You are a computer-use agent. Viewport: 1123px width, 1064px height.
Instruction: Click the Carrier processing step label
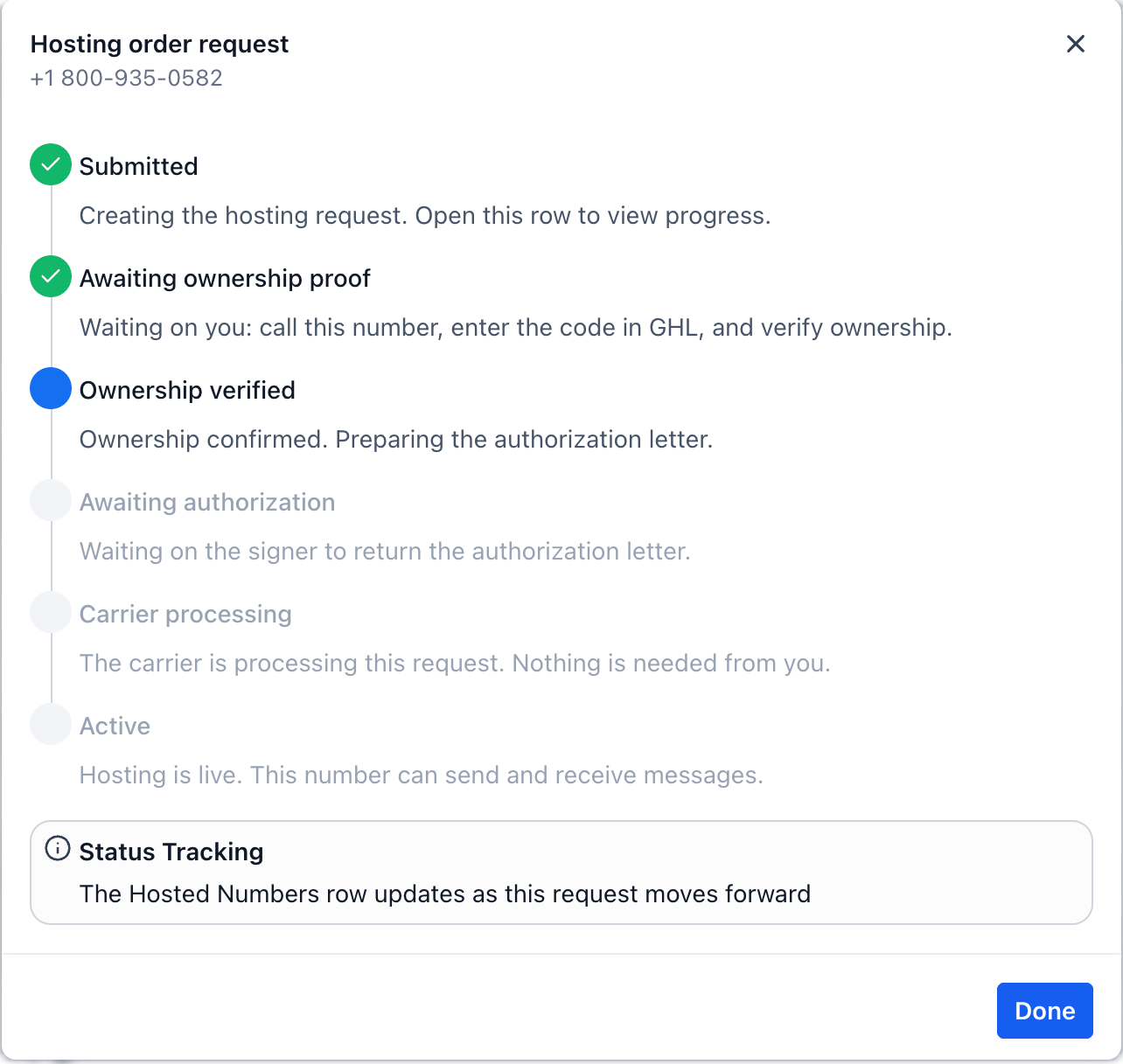click(x=185, y=614)
